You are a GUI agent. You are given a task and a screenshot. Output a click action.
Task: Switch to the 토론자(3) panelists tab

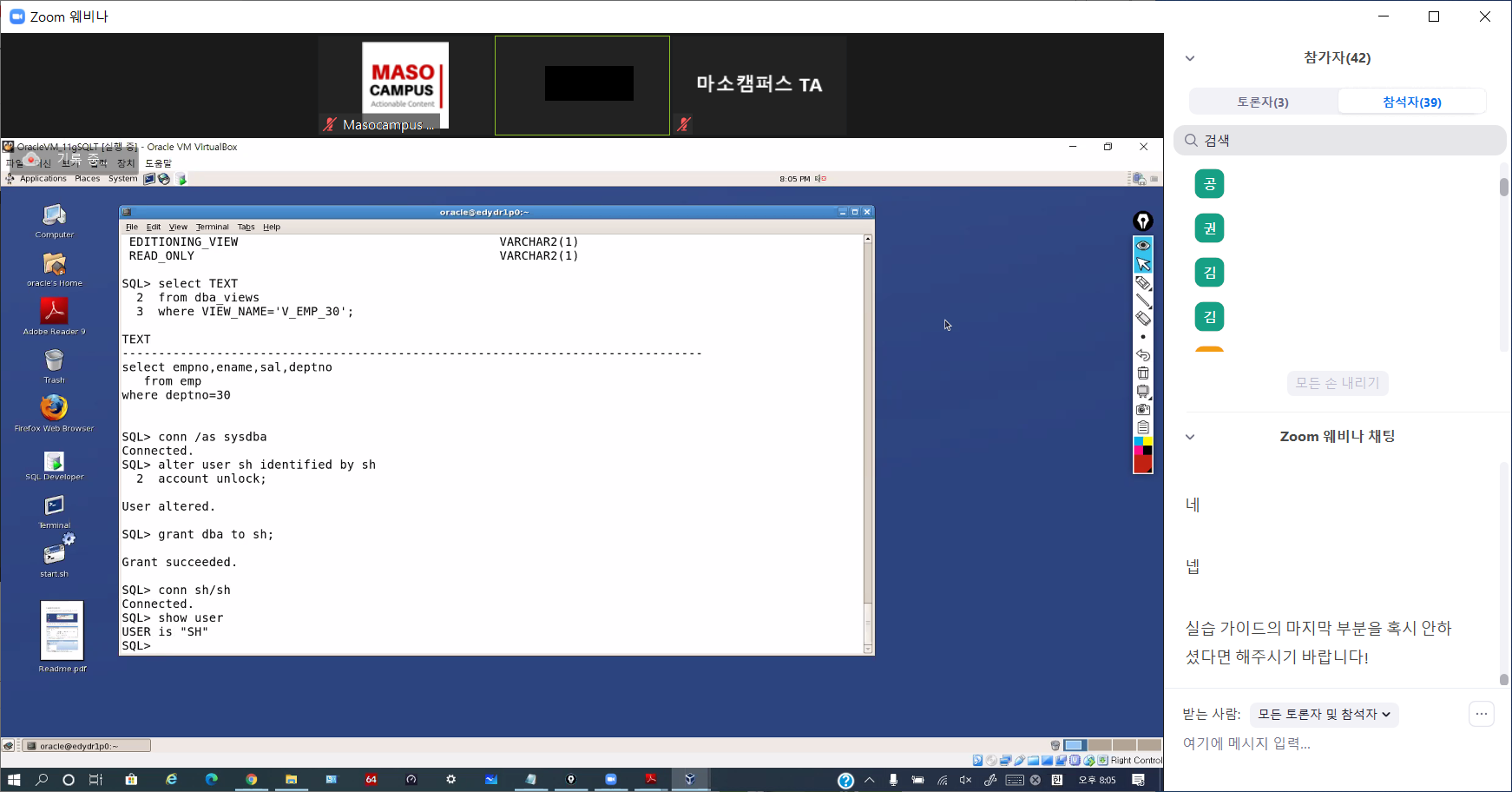point(1263,102)
